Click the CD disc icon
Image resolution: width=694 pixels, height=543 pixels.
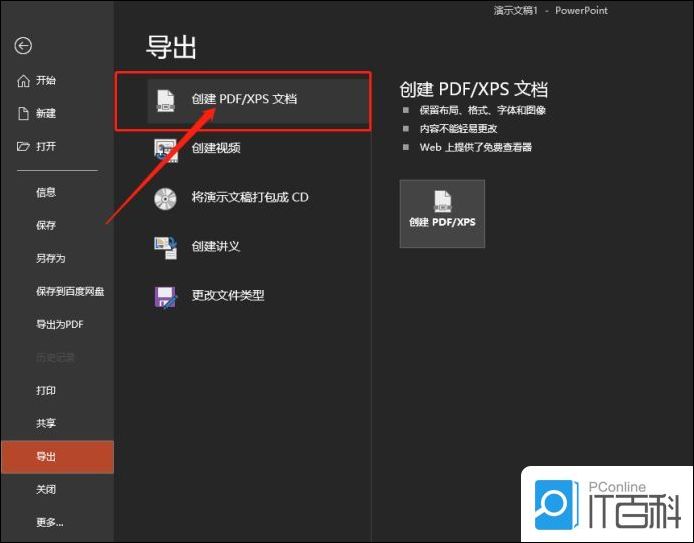pyautogui.click(x=165, y=199)
